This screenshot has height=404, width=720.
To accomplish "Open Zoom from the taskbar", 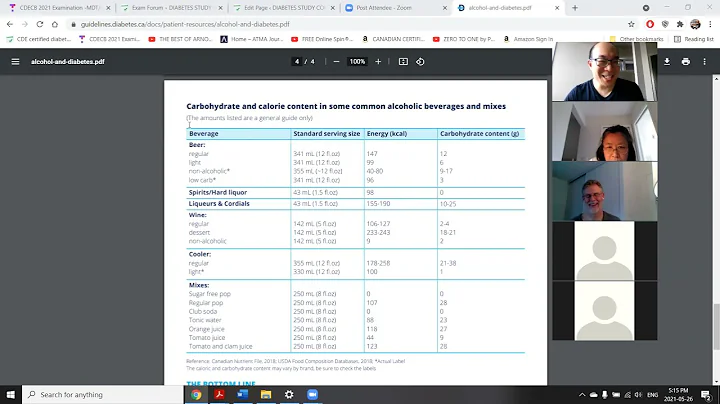I will pos(312,394).
